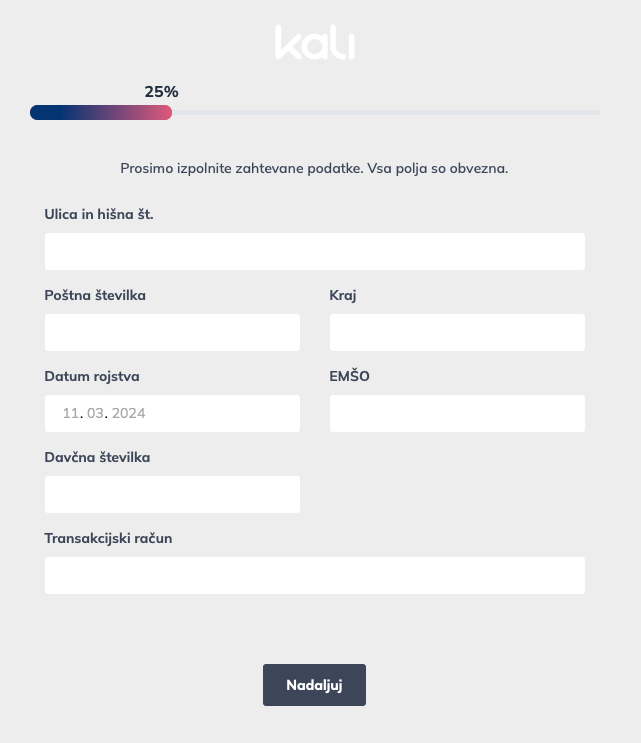Select the Kraj input field
Screen dimensions: 641x743
pyautogui.click(x=457, y=333)
